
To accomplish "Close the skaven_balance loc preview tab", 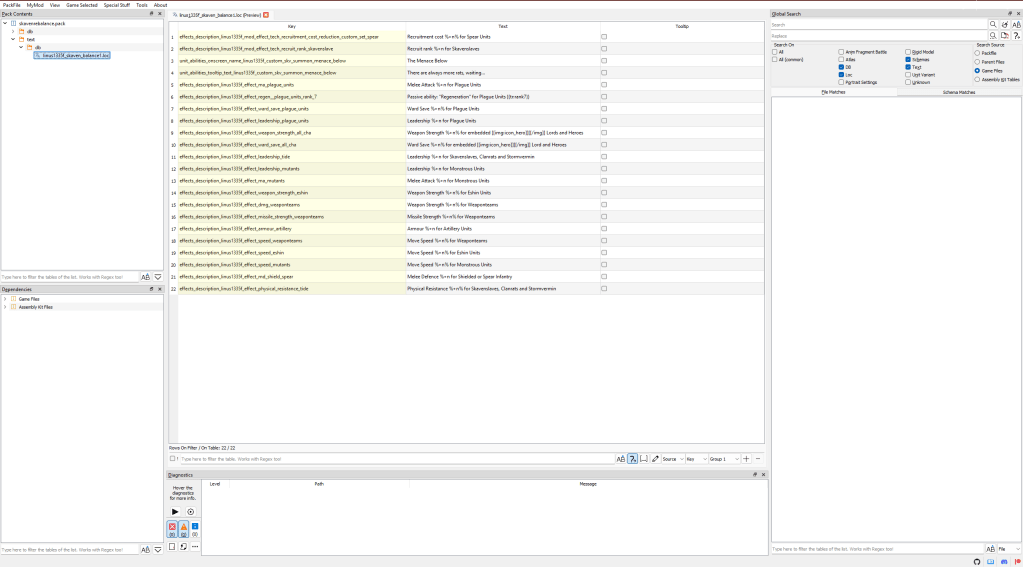I will click(x=266, y=15).
